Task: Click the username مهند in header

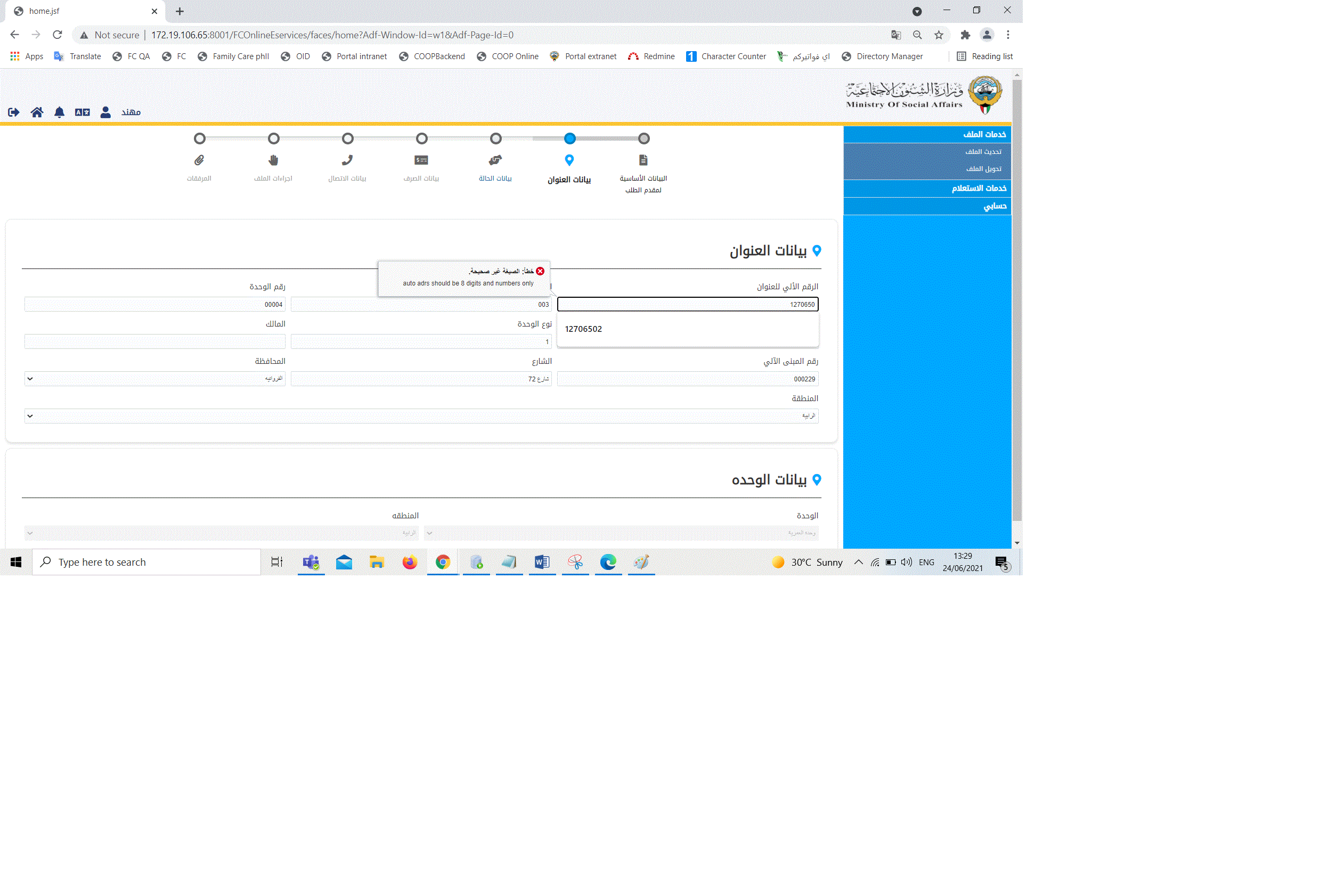Action: tap(131, 112)
